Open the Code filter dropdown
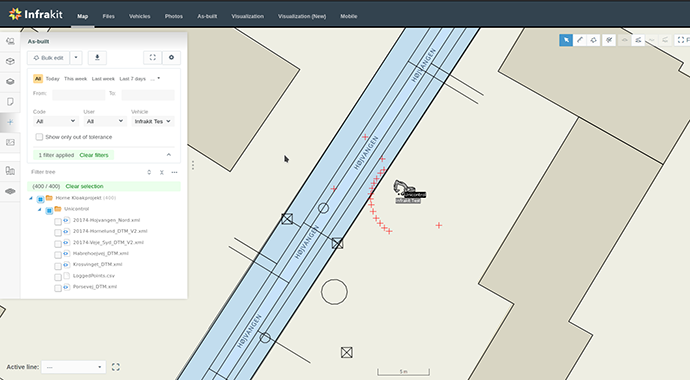The image size is (690, 380). [x=55, y=121]
